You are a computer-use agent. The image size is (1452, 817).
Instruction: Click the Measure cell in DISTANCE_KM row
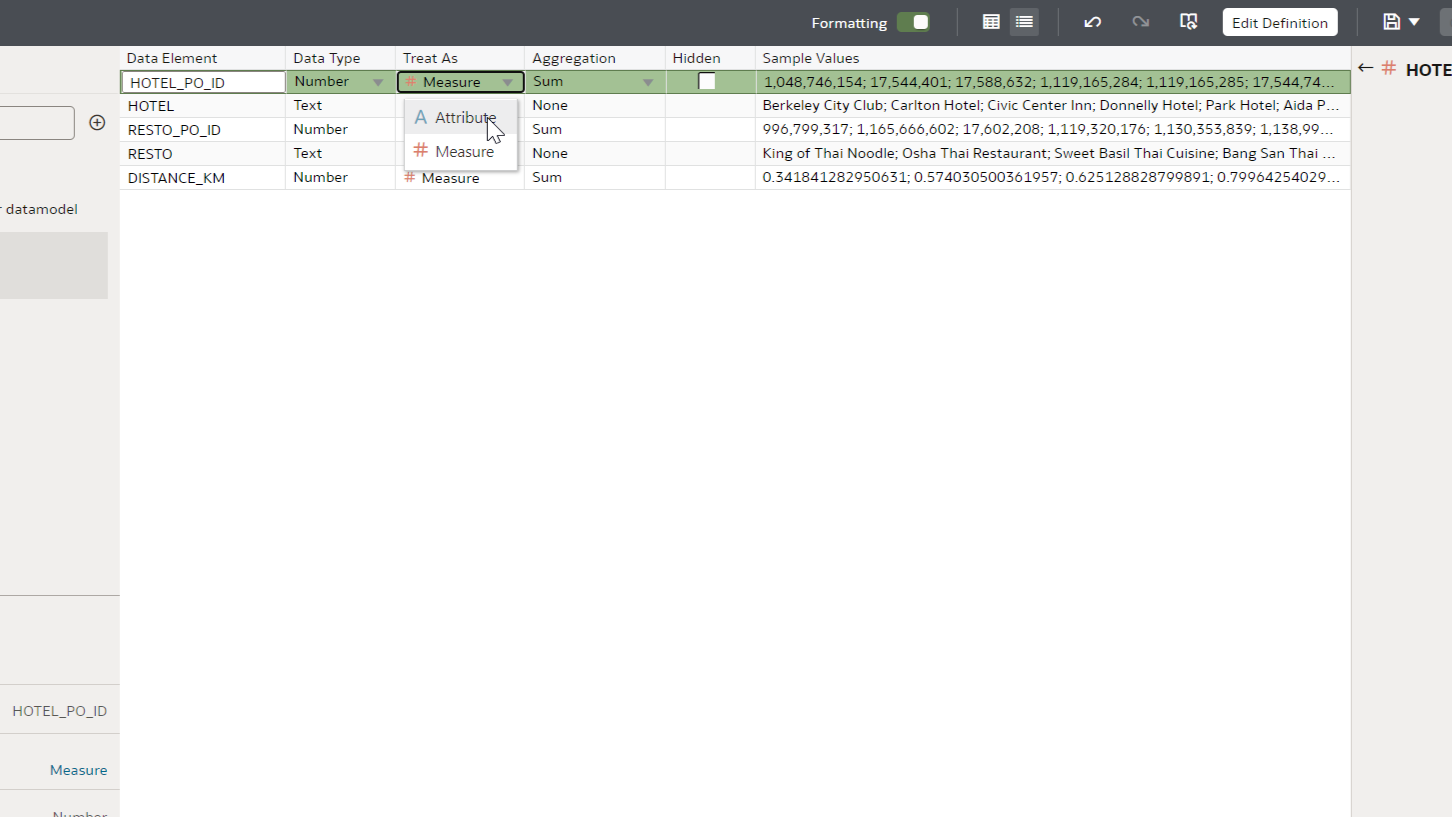(x=450, y=178)
